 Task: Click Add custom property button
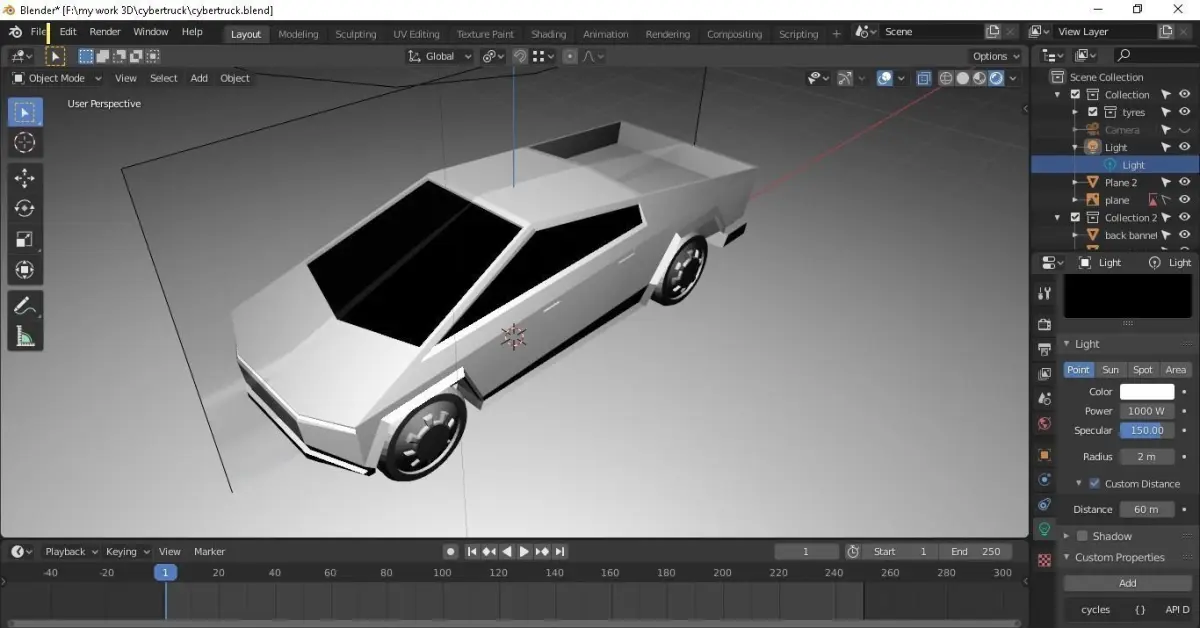1127,583
